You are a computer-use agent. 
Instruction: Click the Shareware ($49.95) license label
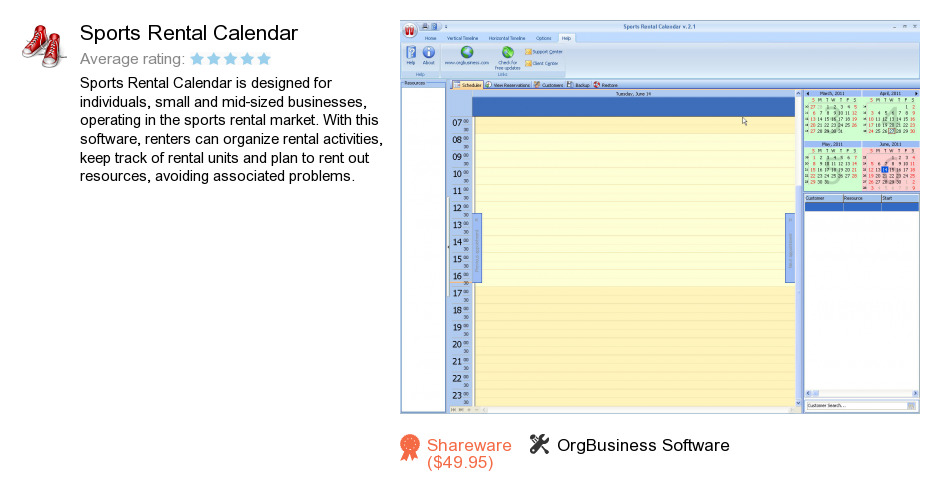(x=469, y=454)
